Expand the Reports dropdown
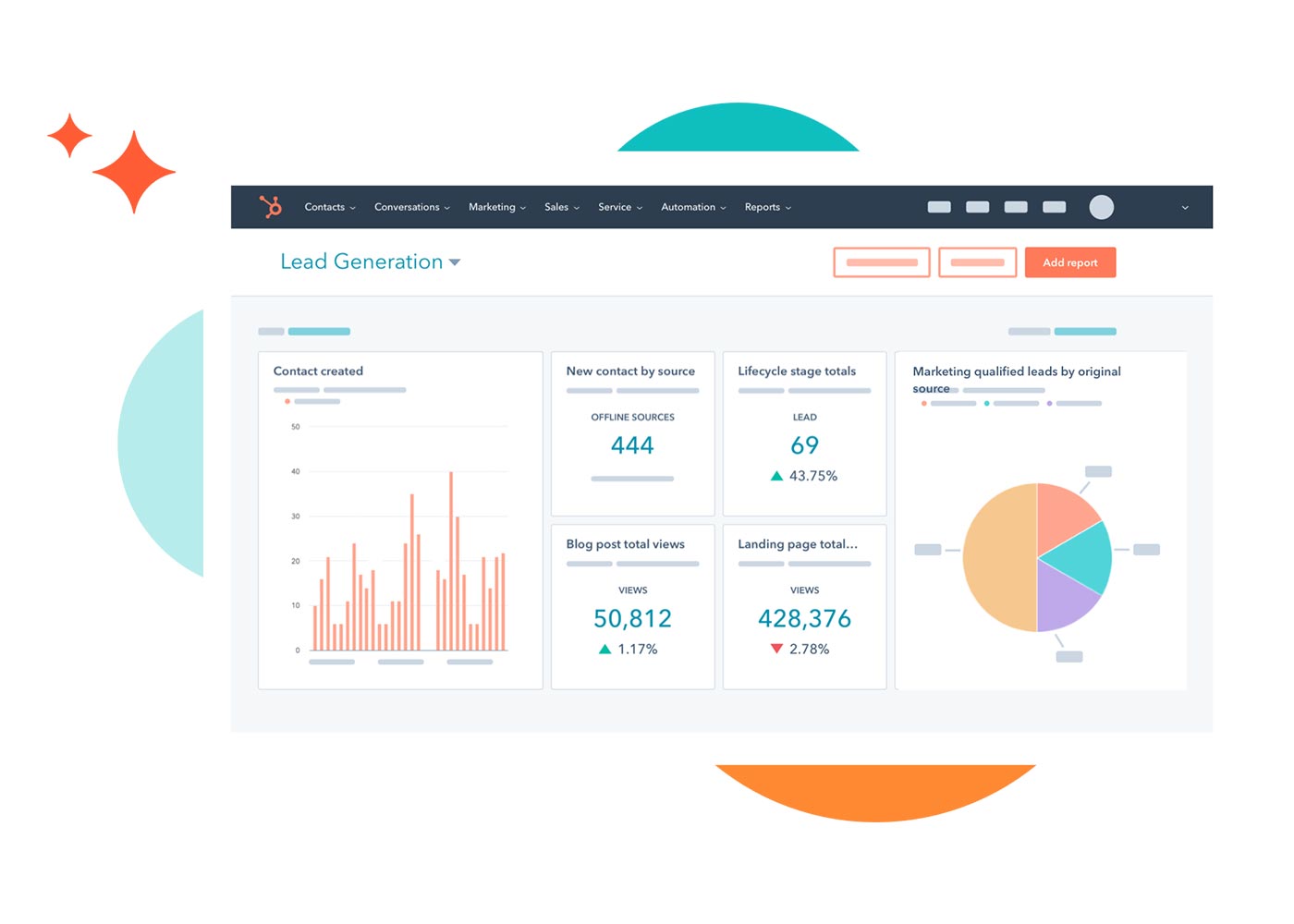This screenshot has height=924, width=1294. pos(768,207)
